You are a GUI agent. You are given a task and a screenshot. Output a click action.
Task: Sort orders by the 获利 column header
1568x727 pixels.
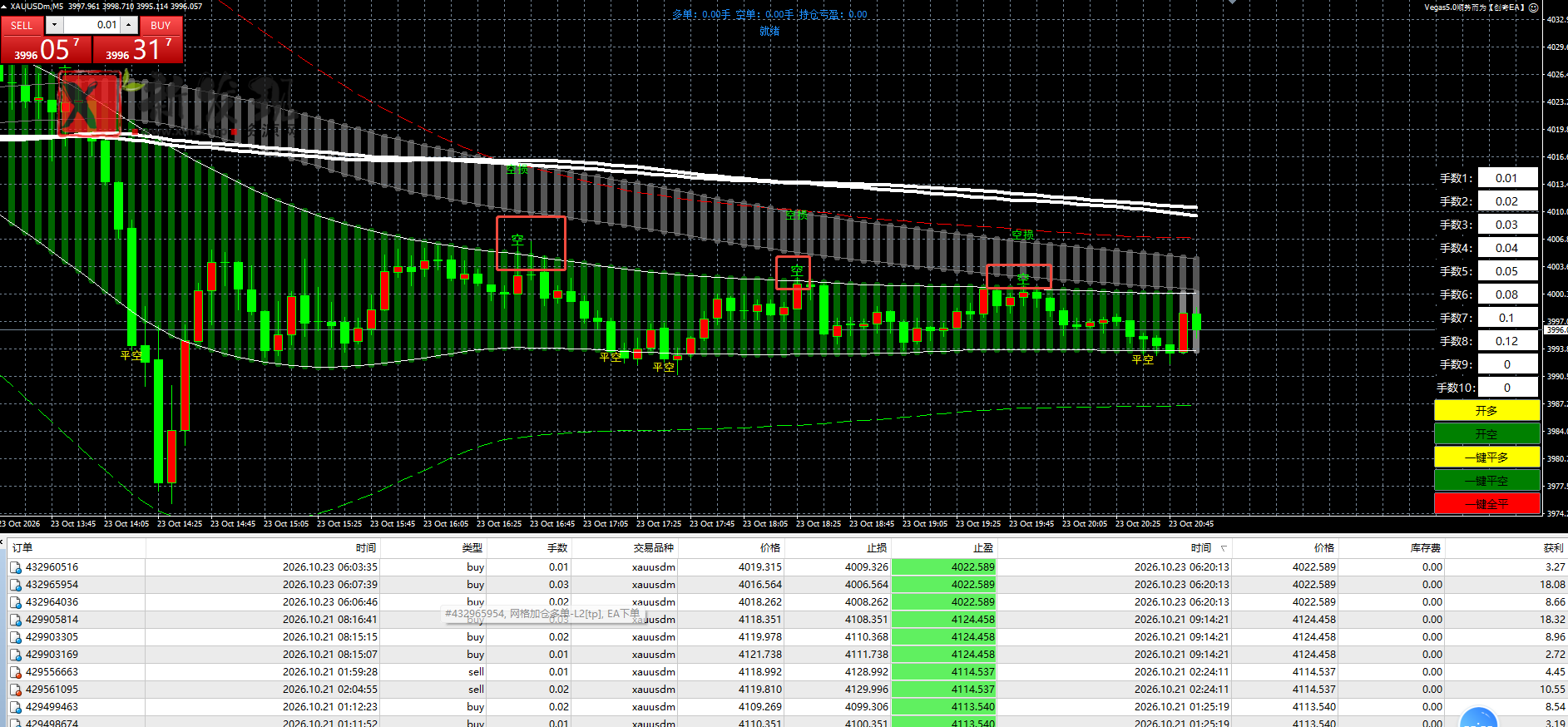coord(1553,548)
